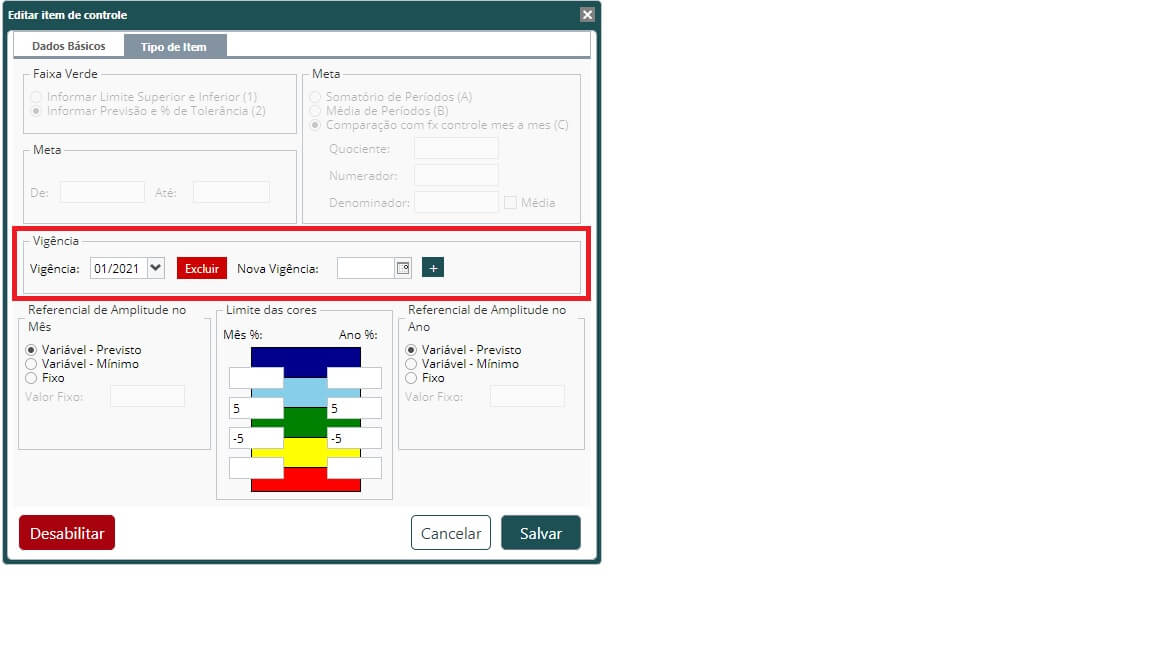This screenshot has width=1152, height=648.
Task: Close the Editar item de controle dialog
Action: point(587,15)
